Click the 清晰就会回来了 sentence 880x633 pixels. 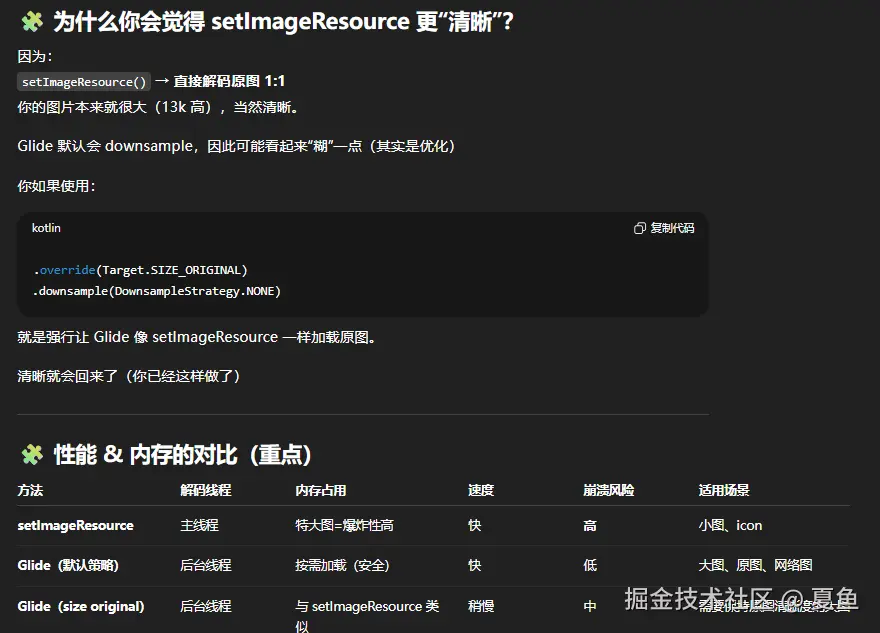coord(129,375)
